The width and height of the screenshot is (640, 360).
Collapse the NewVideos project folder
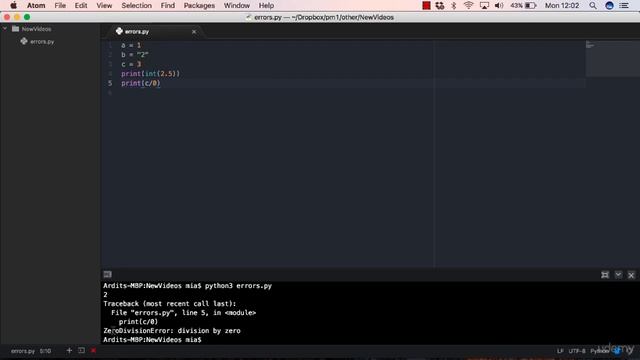coord(5,29)
